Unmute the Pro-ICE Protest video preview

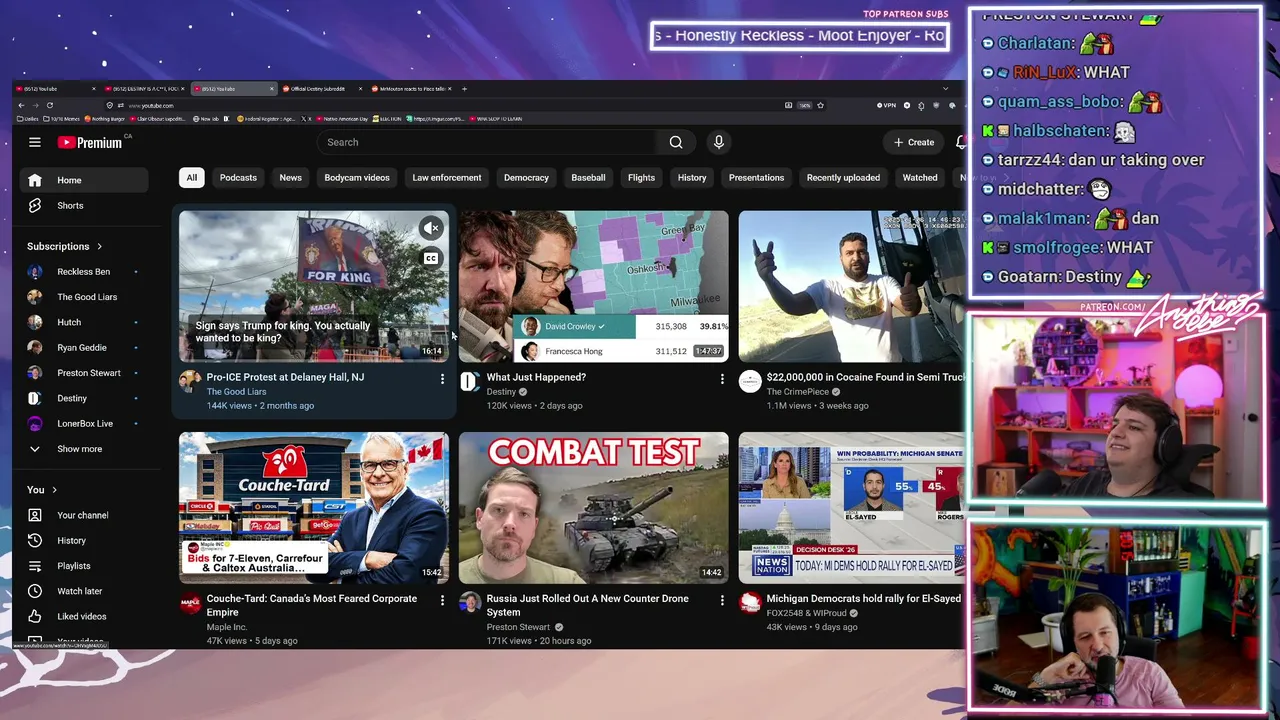click(431, 228)
